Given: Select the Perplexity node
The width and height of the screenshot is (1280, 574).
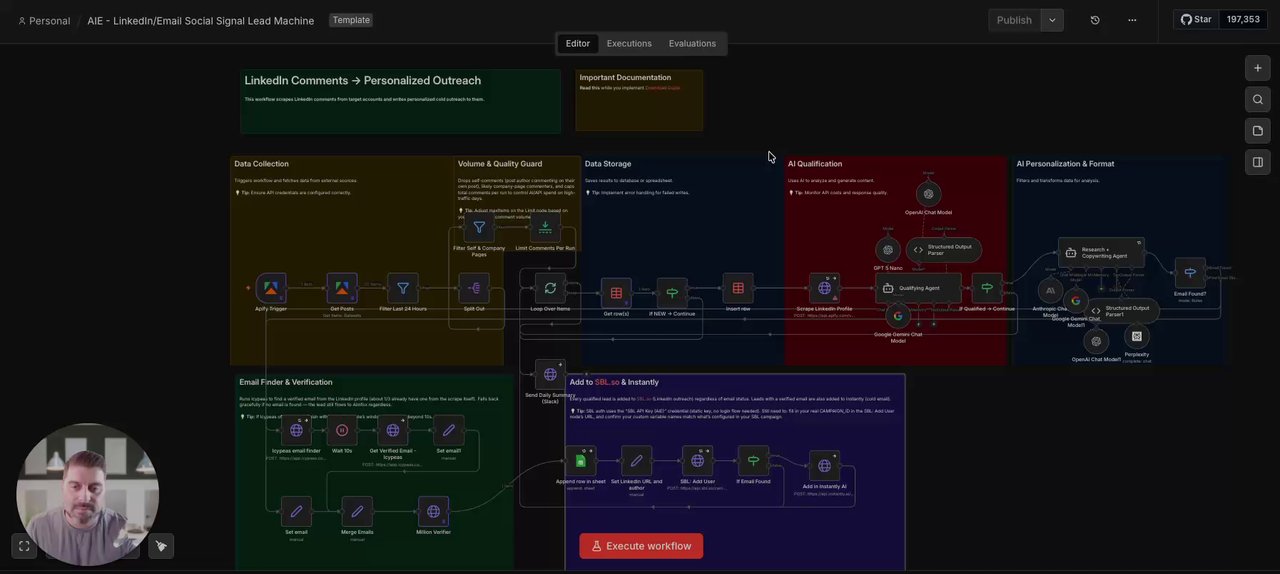Looking at the screenshot, I should click(x=1136, y=337).
